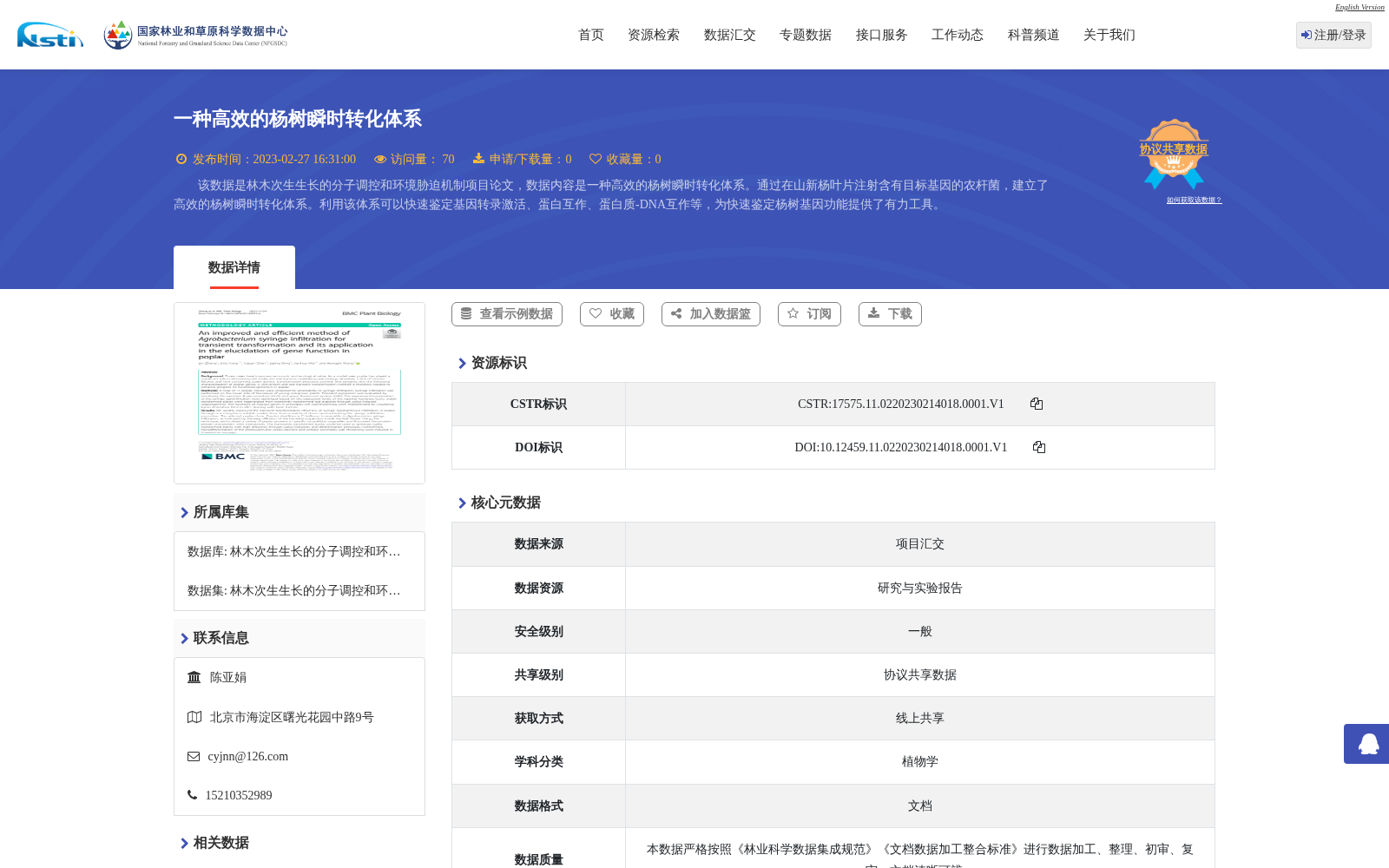This screenshot has height=868, width=1389.
Task: Click 研究与实验报告 value in 数据资源 row
Action: point(920,588)
